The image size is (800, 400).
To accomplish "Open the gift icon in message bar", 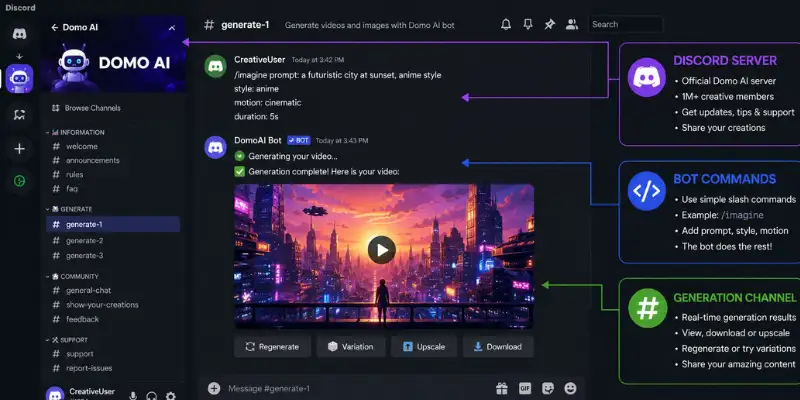I will [502, 389].
